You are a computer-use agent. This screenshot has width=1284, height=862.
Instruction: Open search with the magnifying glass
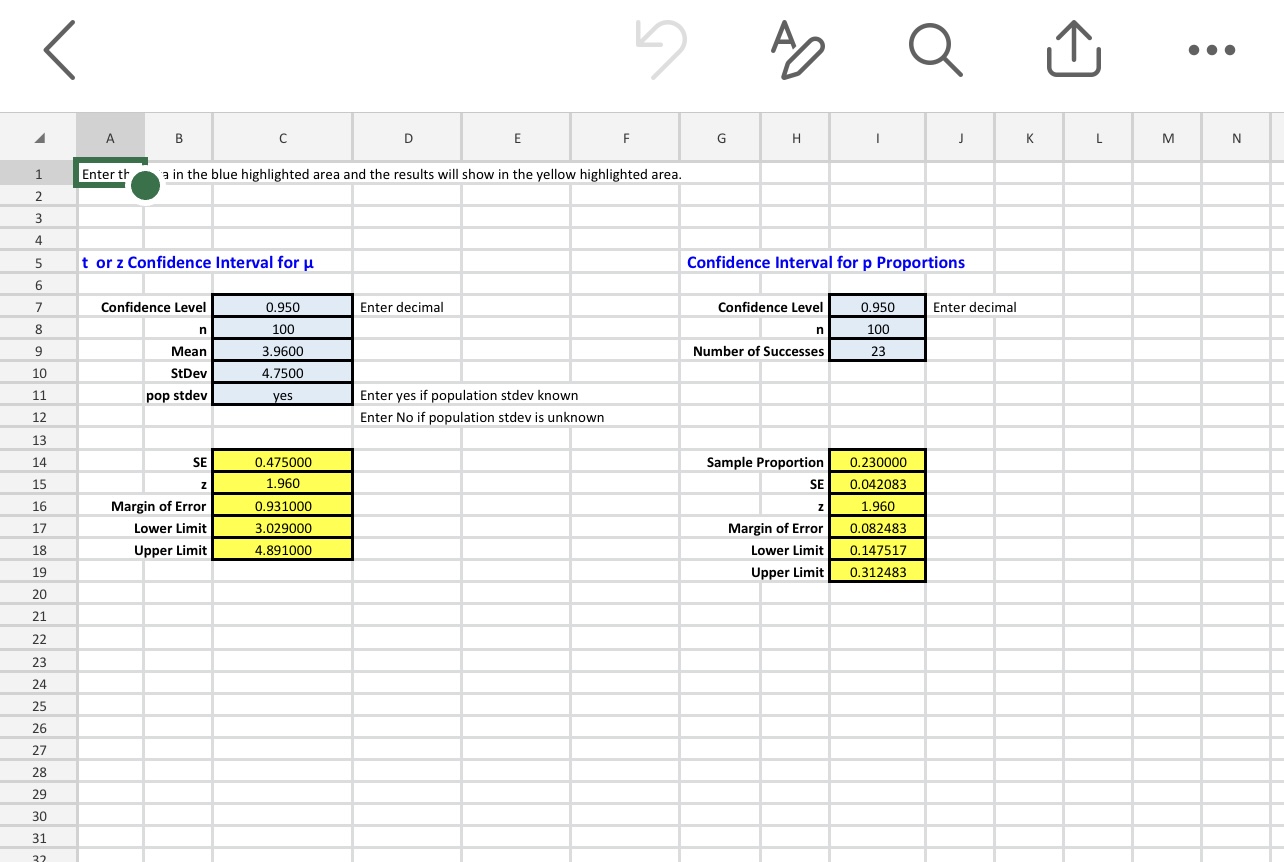pyautogui.click(x=936, y=51)
